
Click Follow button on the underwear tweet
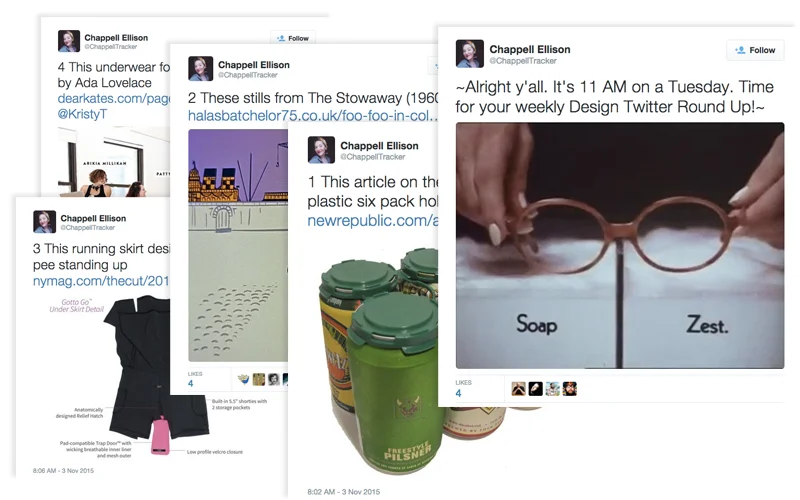[293, 38]
